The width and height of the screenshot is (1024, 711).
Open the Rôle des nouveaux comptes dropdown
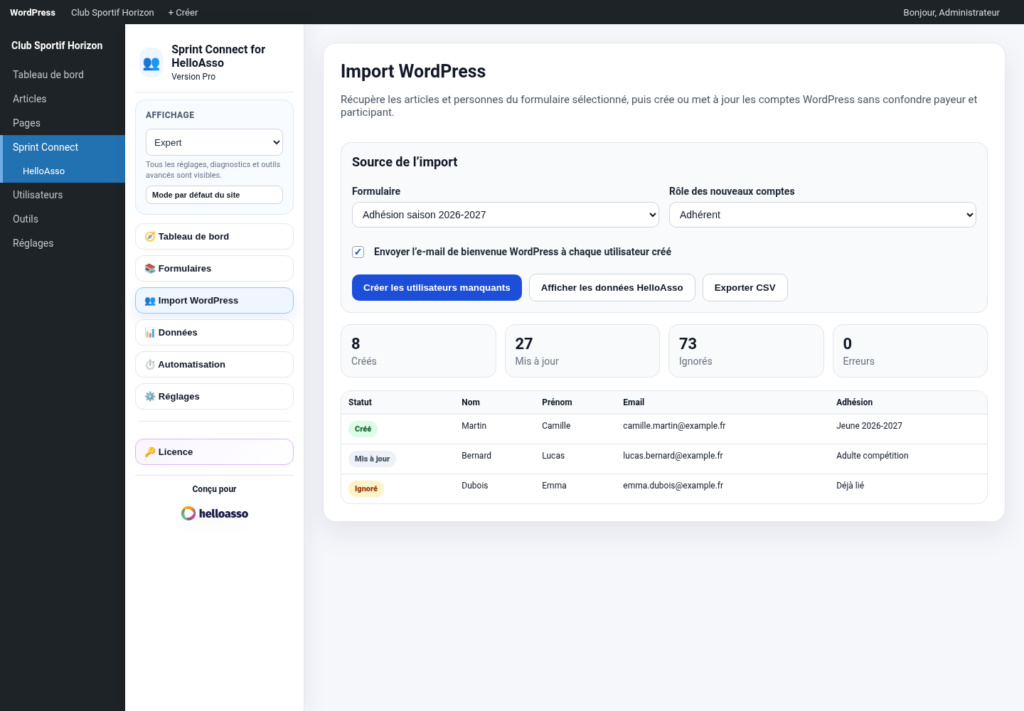(x=822, y=215)
